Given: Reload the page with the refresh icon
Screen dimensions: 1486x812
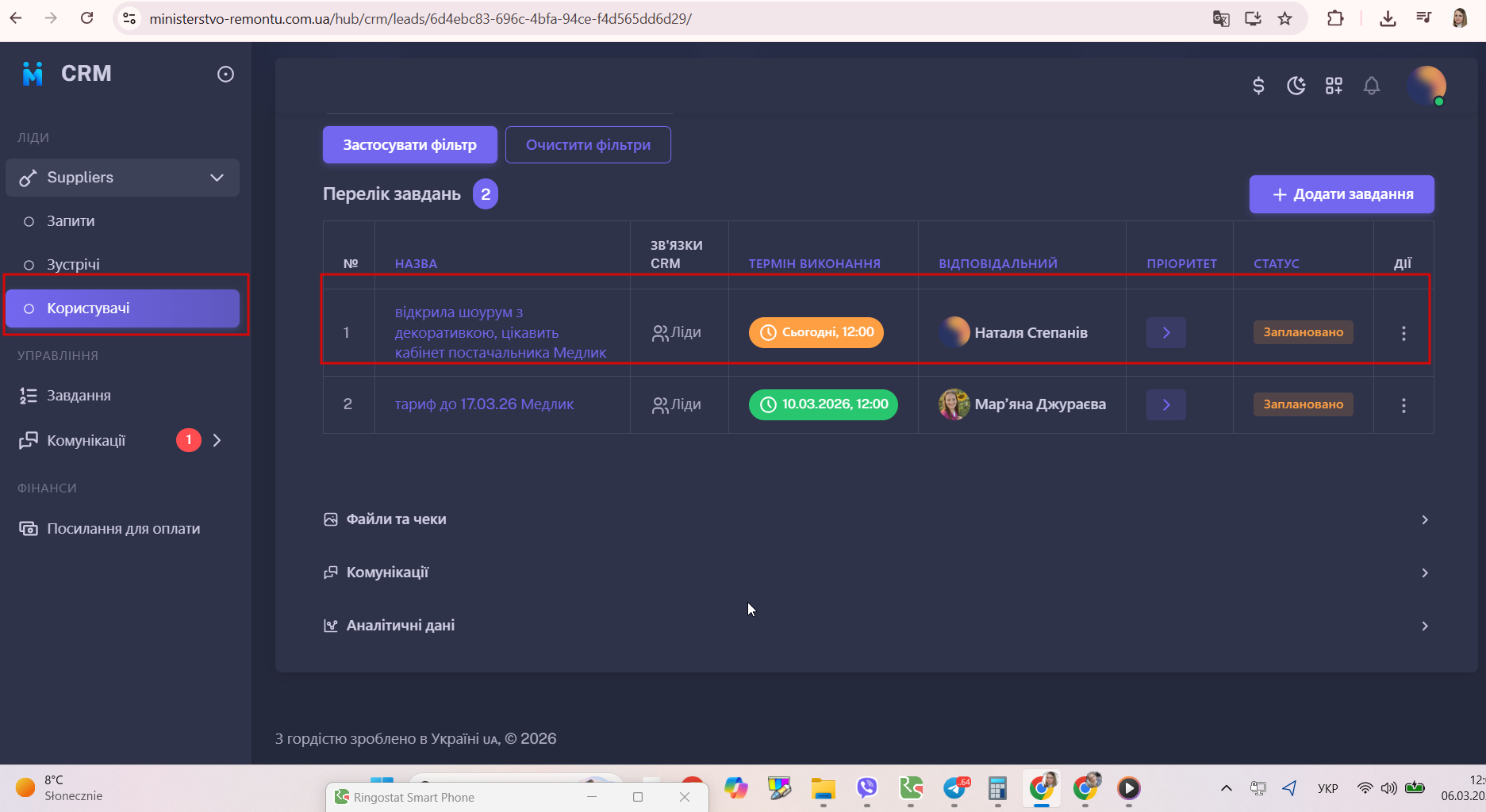Looking at the screenshot, I should pyautogui.click(x=87, y=18).
